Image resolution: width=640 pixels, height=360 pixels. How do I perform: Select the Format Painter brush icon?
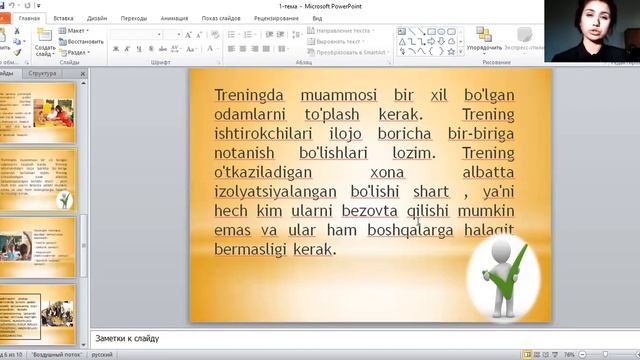tap(17, 52)
